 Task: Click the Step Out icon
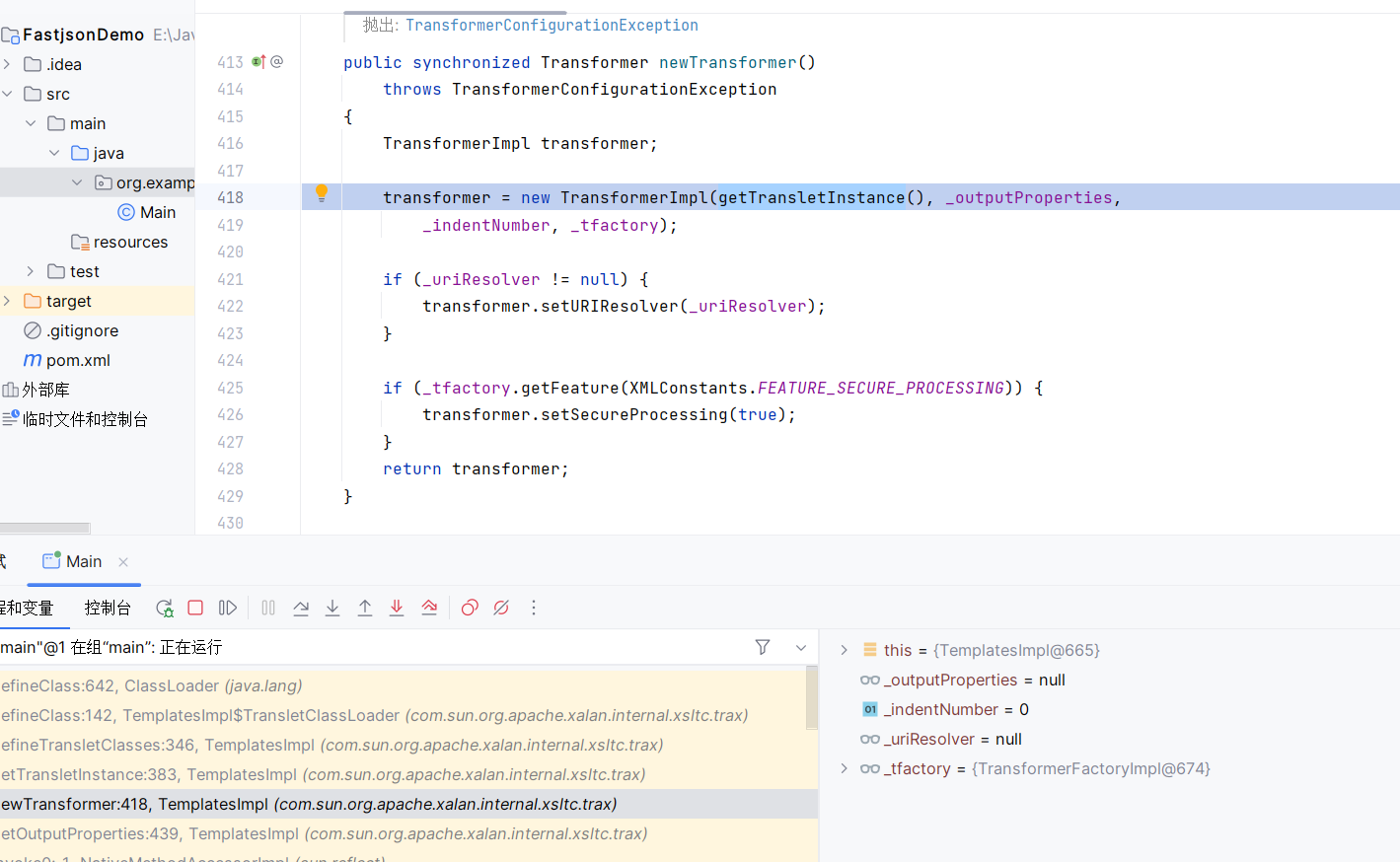click(365, 608)
